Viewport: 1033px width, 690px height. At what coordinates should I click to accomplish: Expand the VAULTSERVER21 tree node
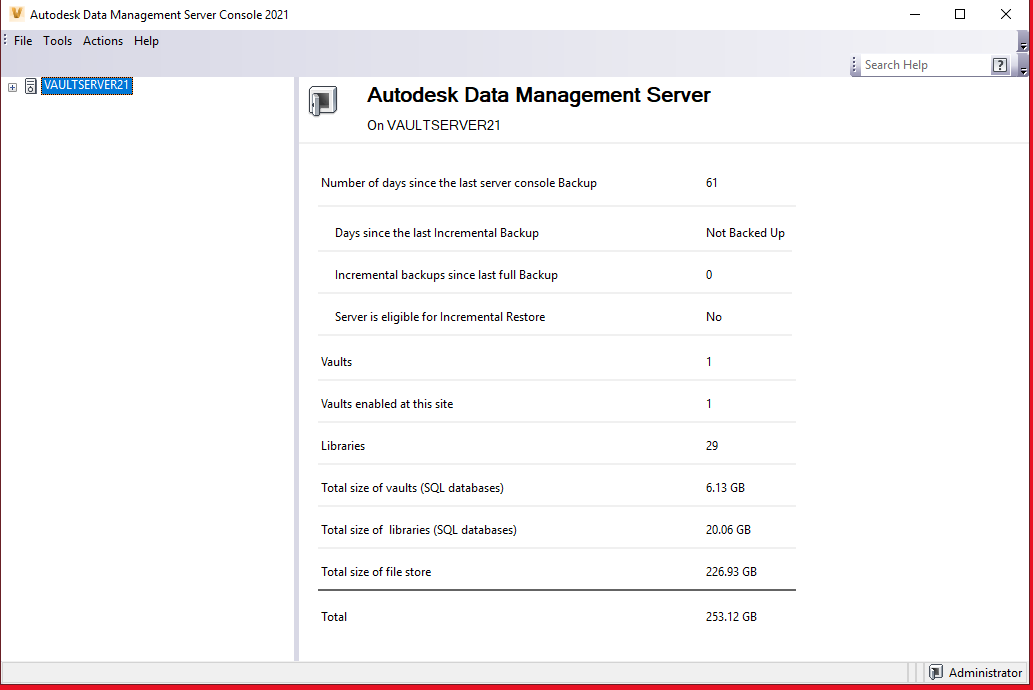click(11, 87)
